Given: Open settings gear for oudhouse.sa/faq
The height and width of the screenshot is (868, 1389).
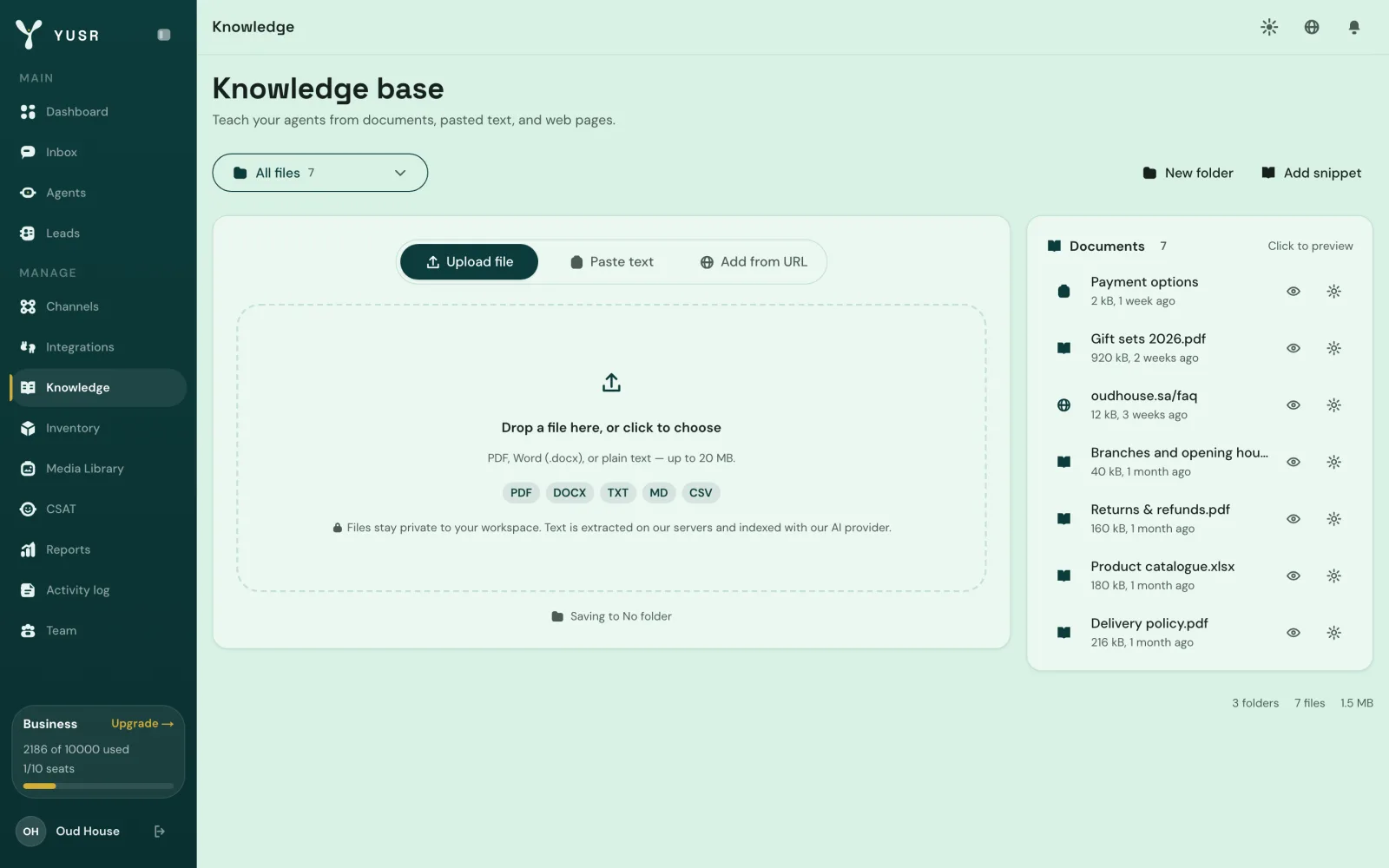Looking at the screenshot, I should tap(1334, 405).
